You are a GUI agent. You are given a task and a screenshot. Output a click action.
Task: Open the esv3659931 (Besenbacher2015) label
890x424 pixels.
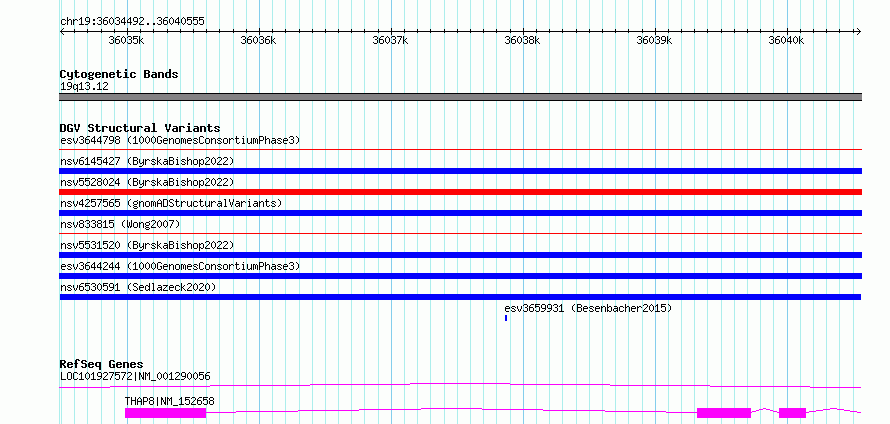(588, 308)
